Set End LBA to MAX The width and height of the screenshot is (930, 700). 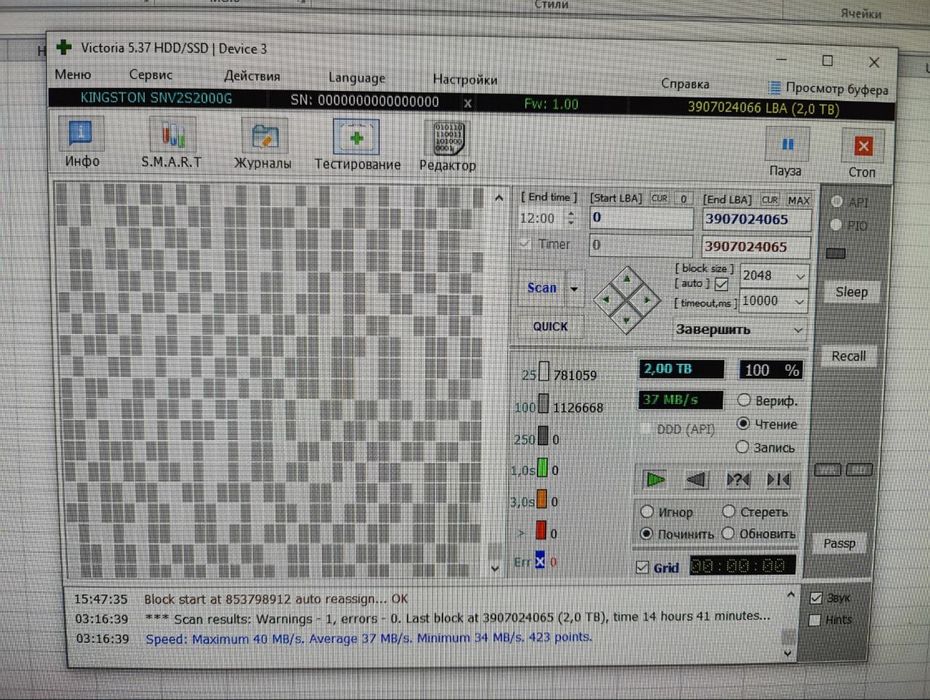[x=798, y=201]
